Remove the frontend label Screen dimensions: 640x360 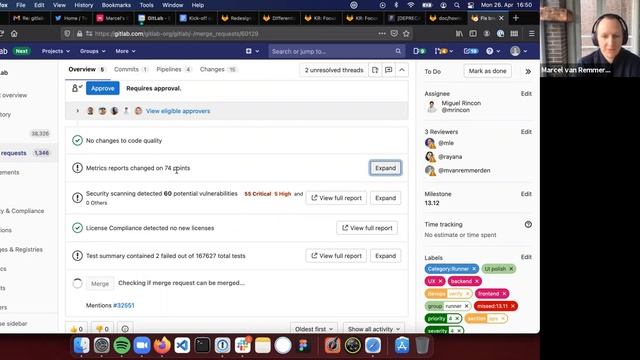pos(504,293)
